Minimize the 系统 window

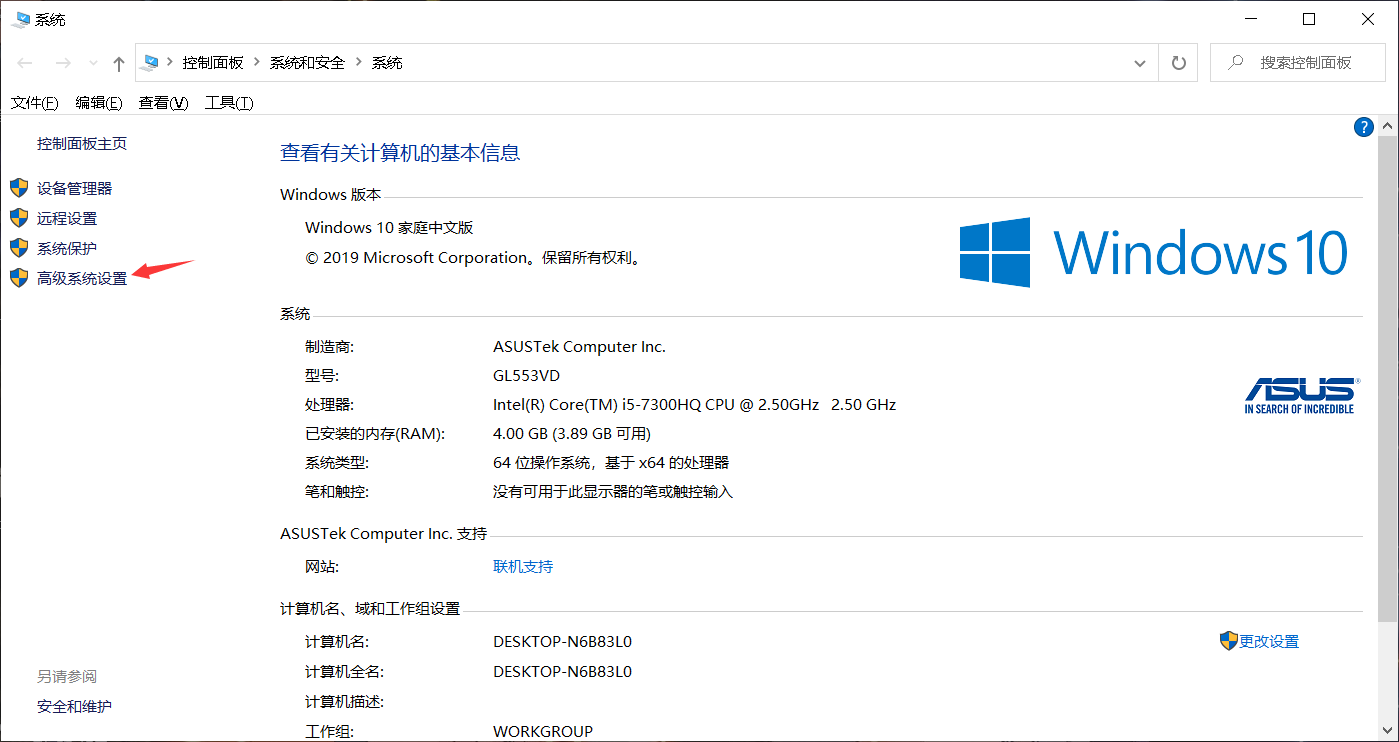click(1250, 19)
